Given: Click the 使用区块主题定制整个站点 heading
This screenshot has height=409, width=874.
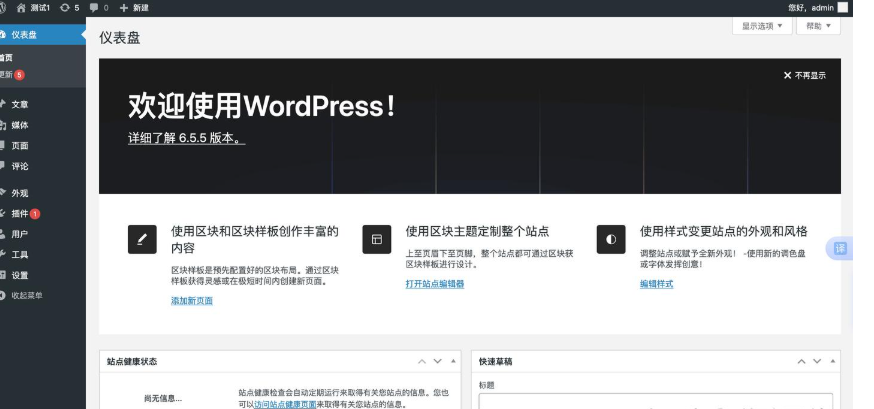Looking at the screenshot, I should coord(477,231).
